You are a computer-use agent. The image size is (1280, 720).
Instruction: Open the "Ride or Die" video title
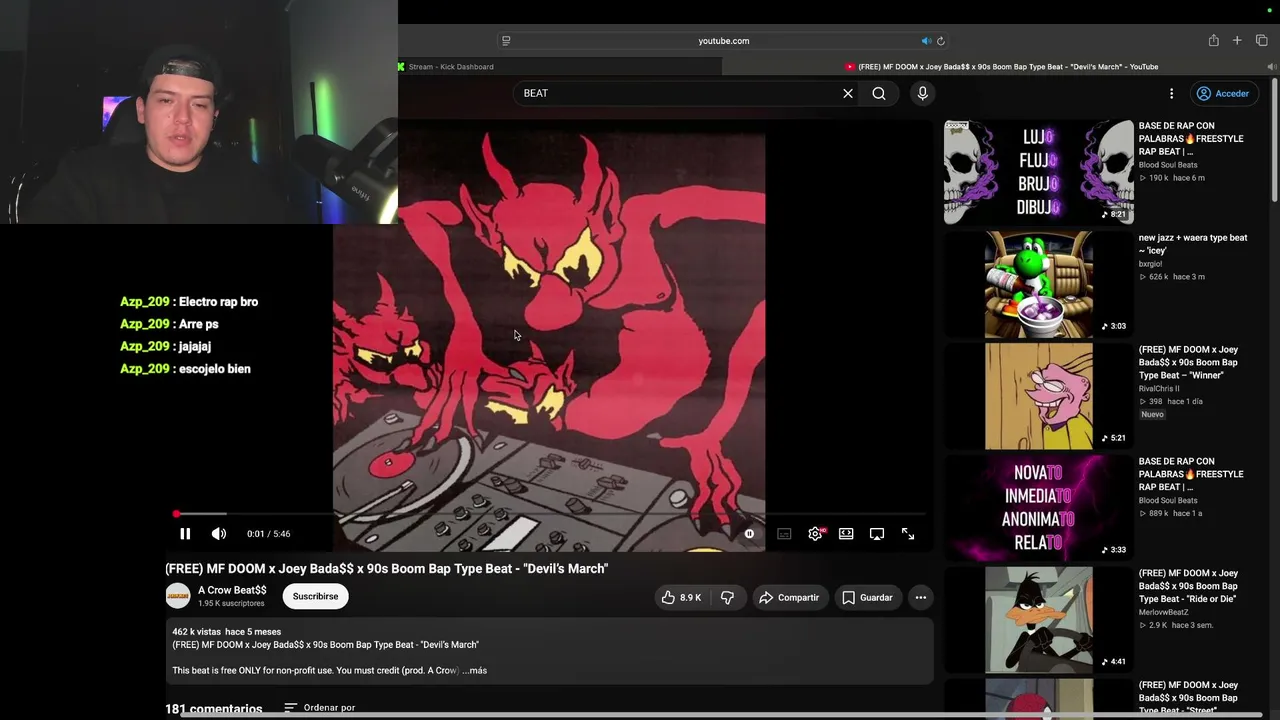[1189, 586]
